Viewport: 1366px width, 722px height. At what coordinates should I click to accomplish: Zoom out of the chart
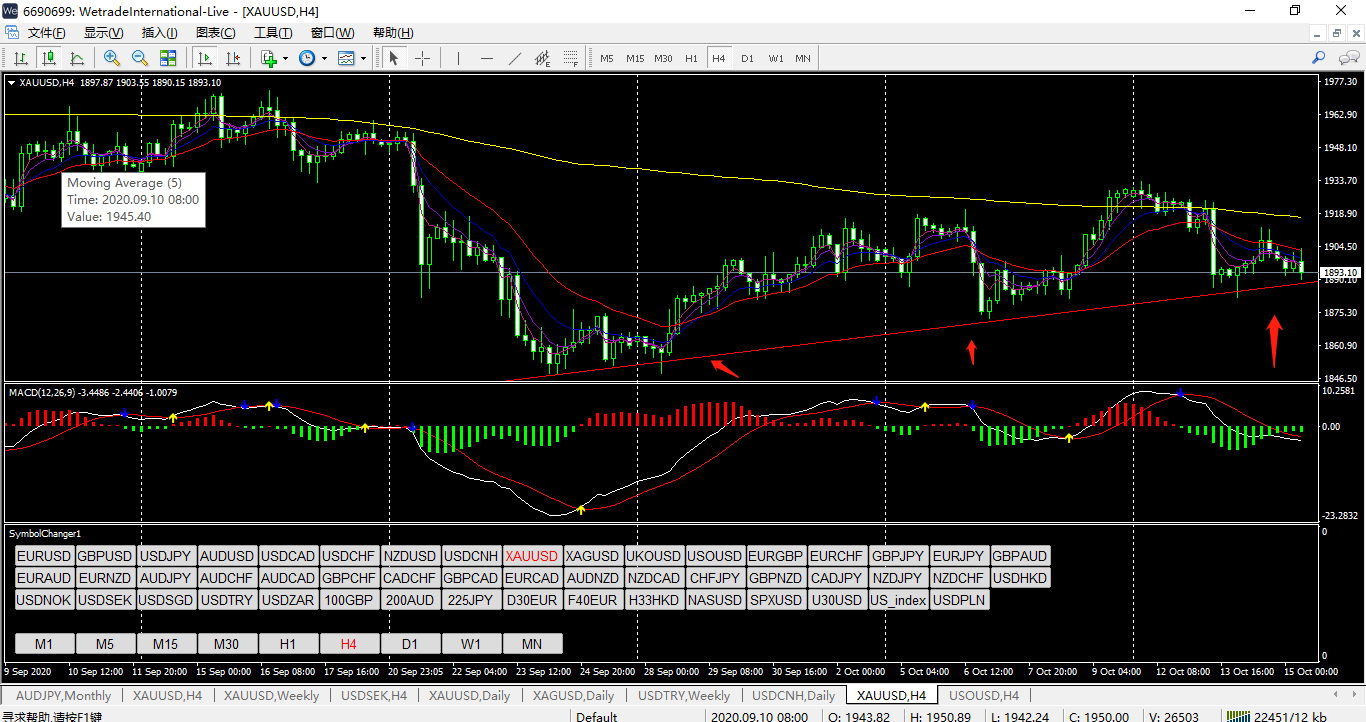140,58
